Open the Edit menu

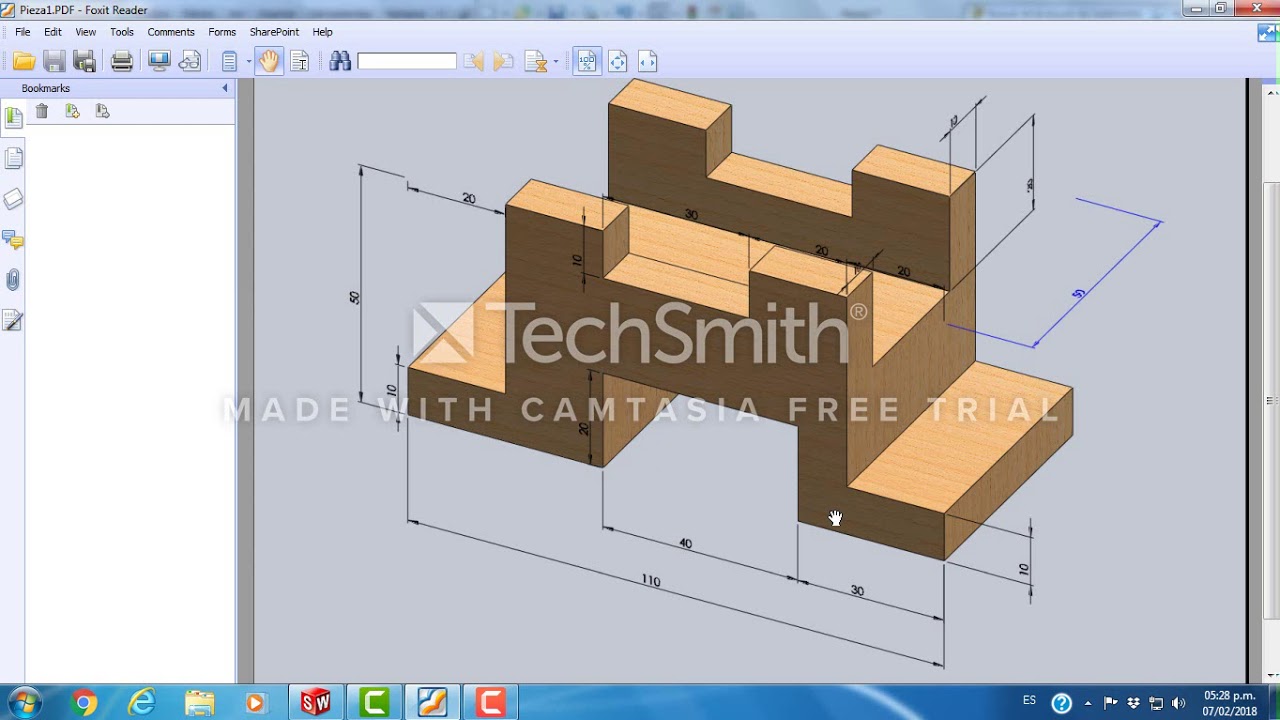tap(53, 32)
